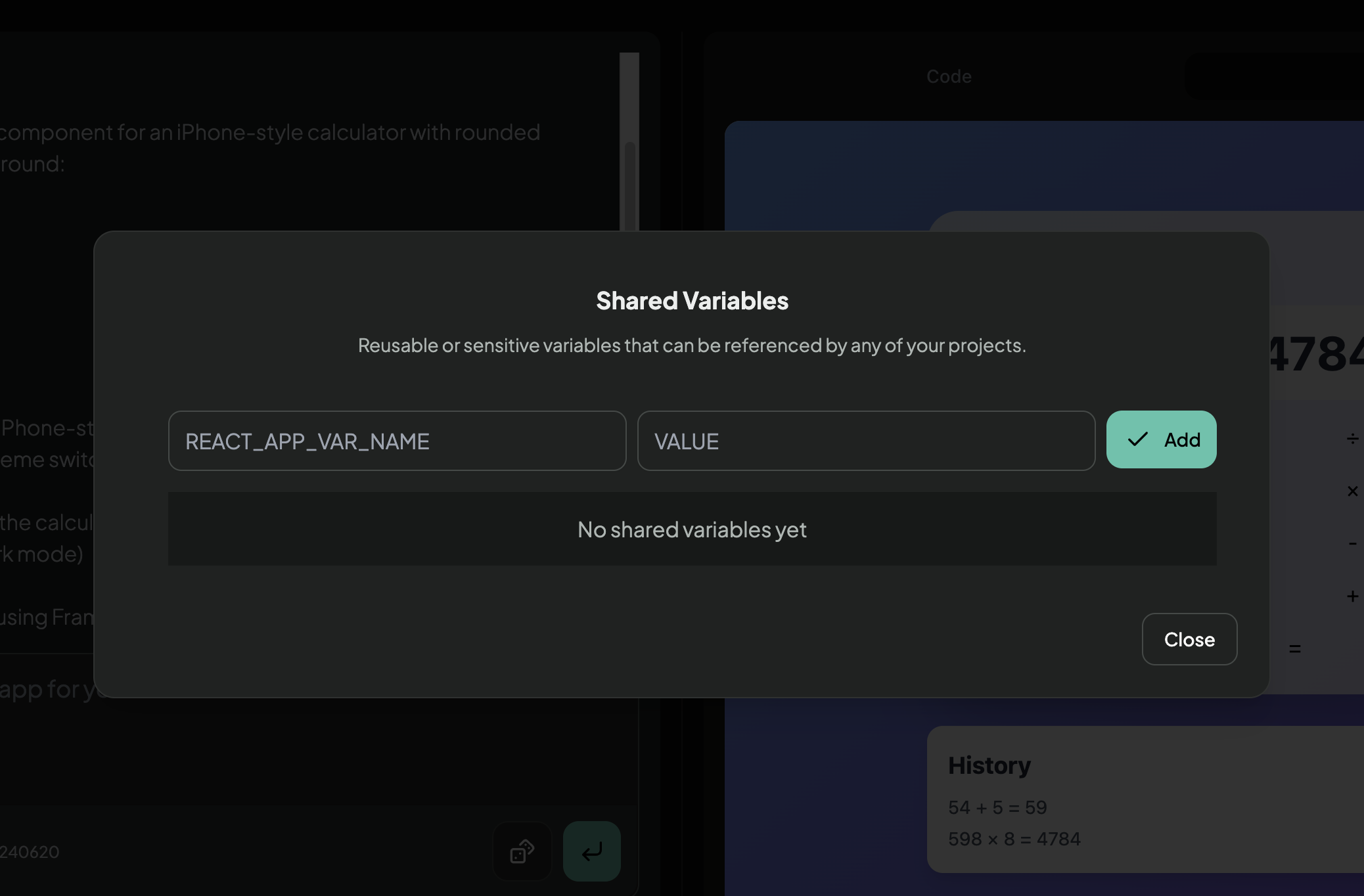Click the History heading in preview
This screenshot has width=1364, height=896.
(x=989, y=765)
